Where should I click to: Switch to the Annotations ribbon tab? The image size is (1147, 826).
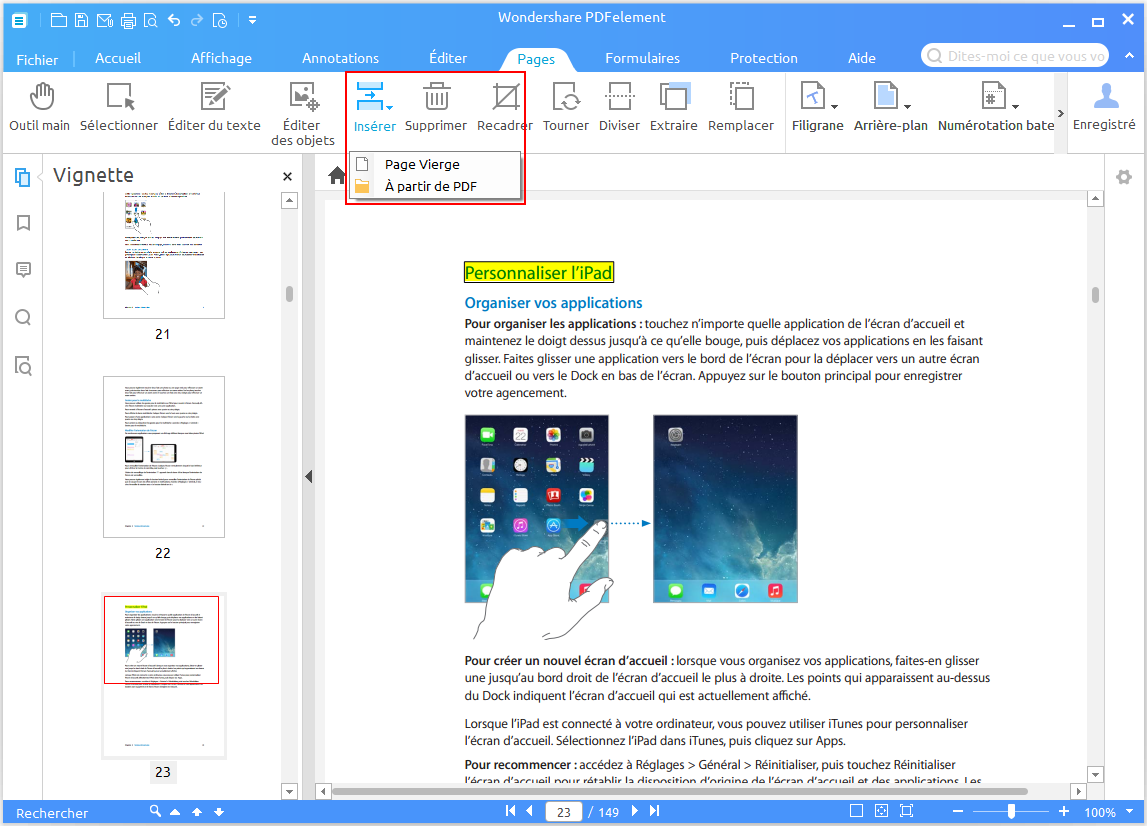click(340, 58)
